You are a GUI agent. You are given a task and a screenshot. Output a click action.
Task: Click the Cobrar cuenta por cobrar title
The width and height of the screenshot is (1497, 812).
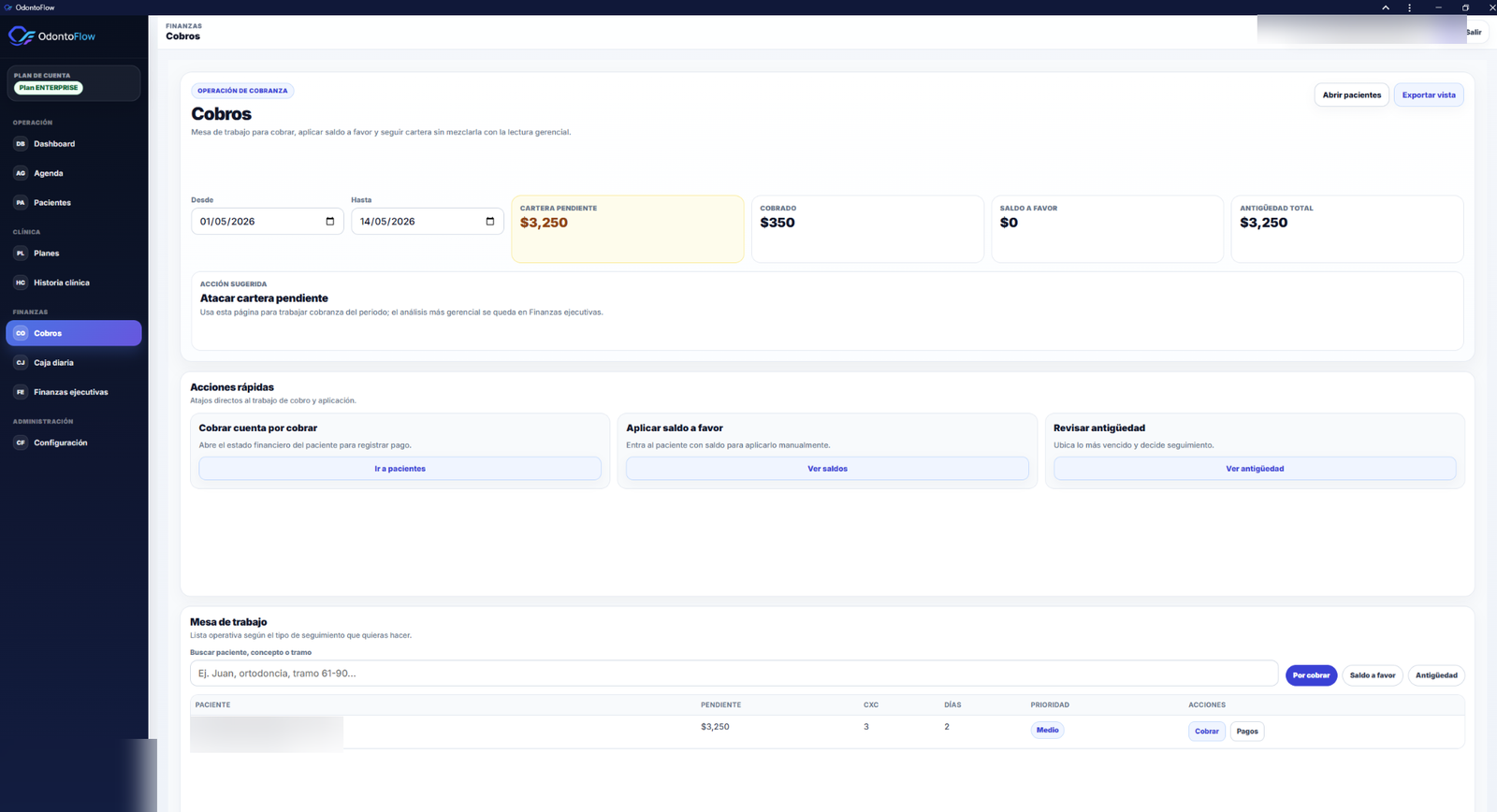pos(258,428)
